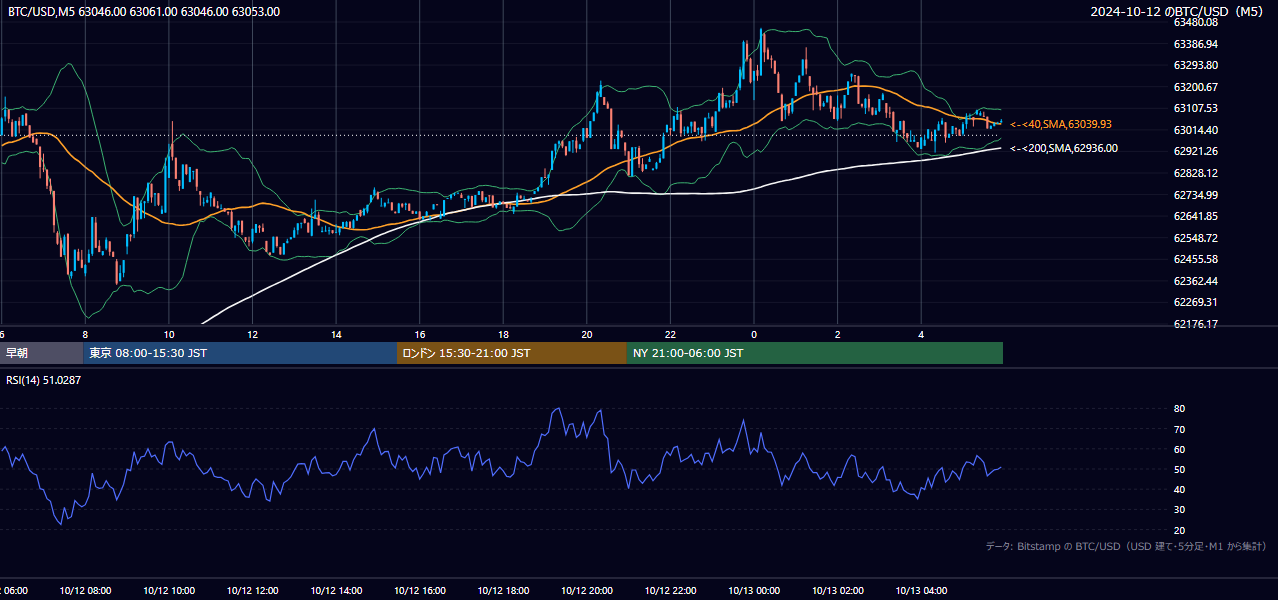This screenshot has width=1278, height=600.
Task: Click RSI axis level 40
Action: coord(1179,489)
